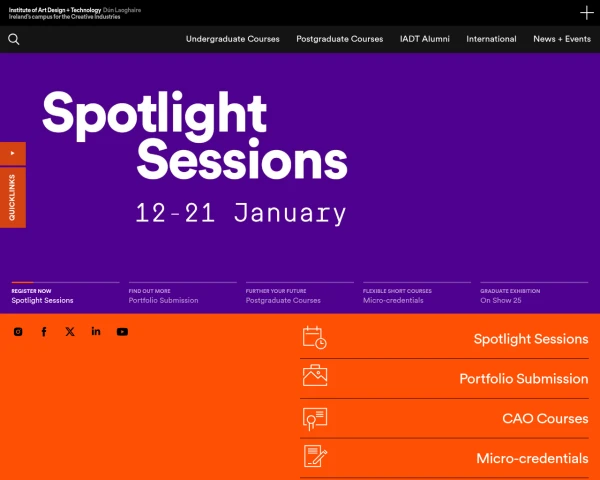The height and width of the screenshot is (480, 600).
Task: Visit the Facebook page icon
Action: [x=44, y=332]
